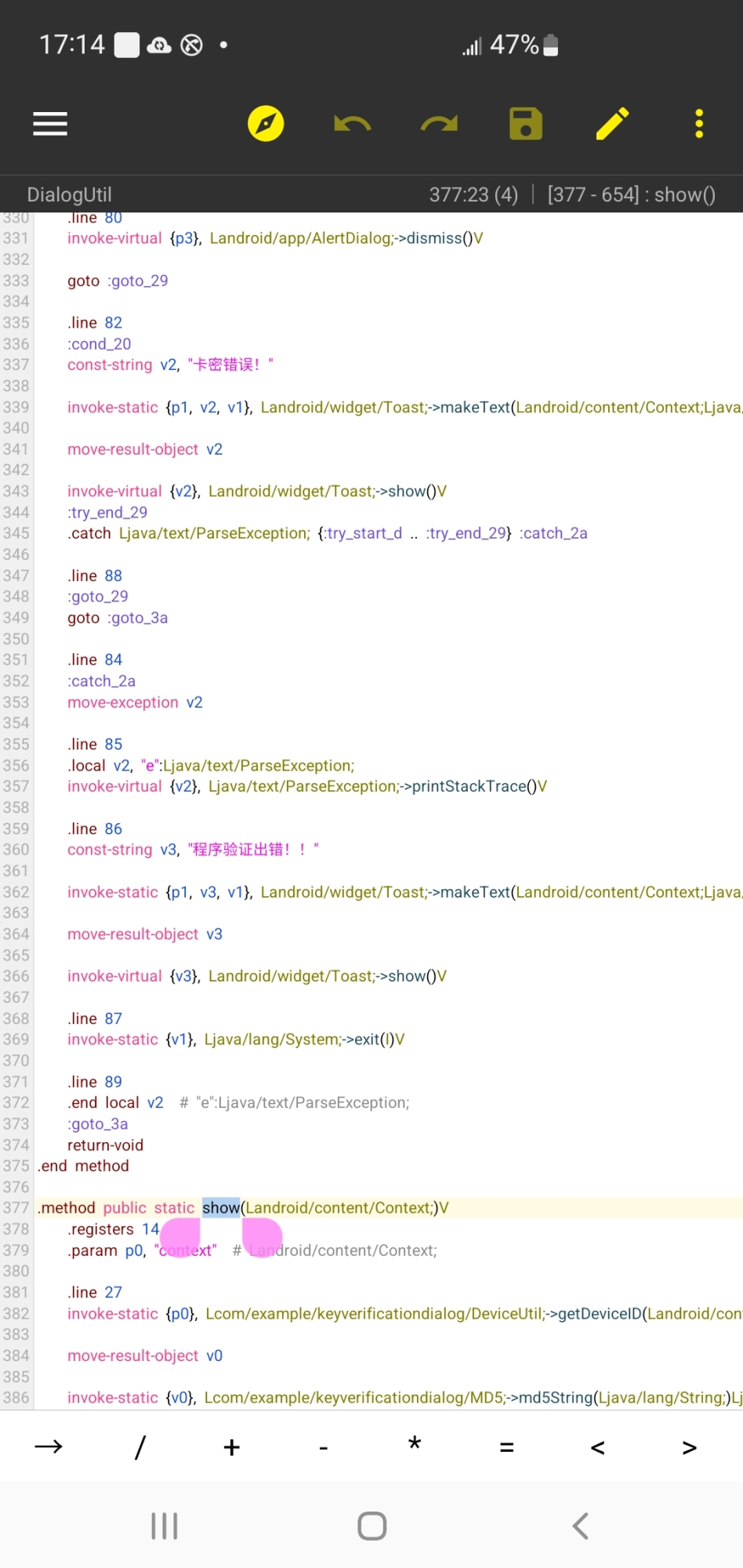Image resolution: width=743 pixels, height=1568 pixels.
Task: Tap line 343 Toast show()V invoke-virtual v2
Action: click(x=257, y=492)
